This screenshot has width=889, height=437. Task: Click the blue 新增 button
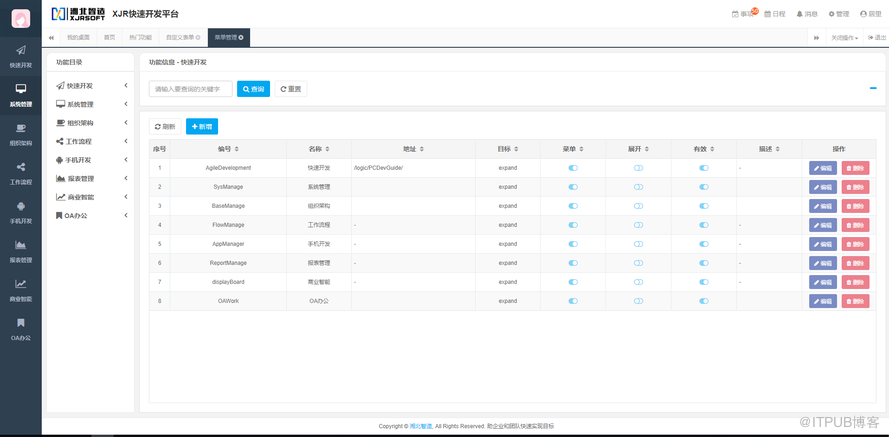point(202,127)
